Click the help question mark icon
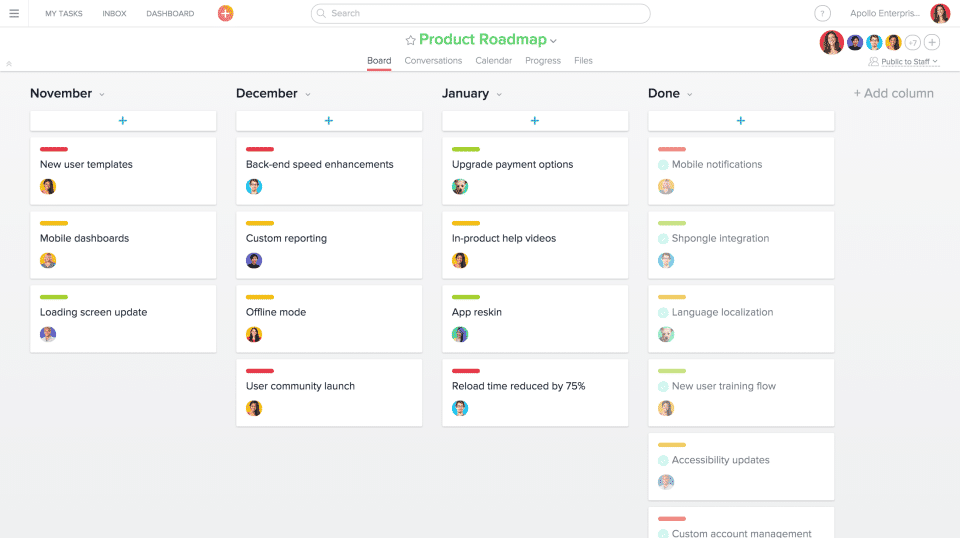 pos(822,14)
